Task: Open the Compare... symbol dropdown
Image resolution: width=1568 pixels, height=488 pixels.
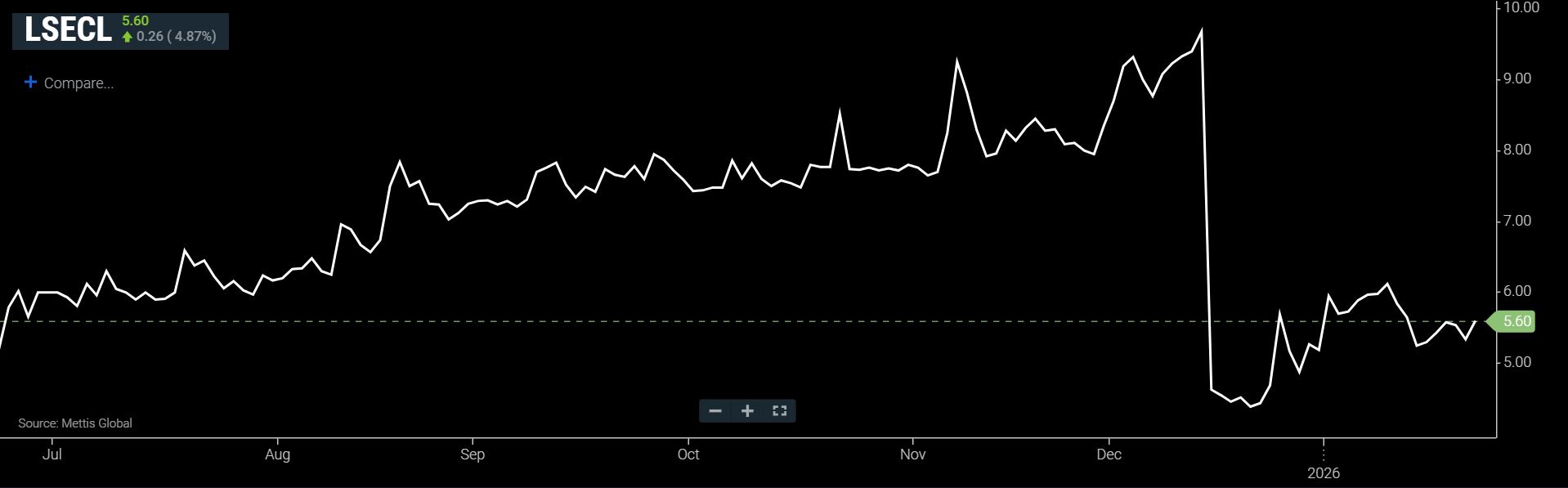Action: click(x=78, y=83)
